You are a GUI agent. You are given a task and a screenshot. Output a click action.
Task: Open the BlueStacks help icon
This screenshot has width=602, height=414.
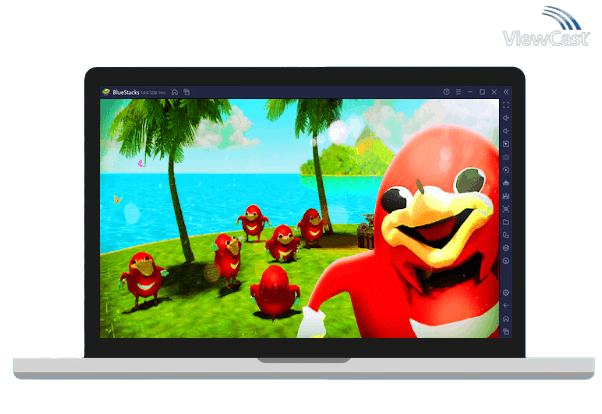446,92
